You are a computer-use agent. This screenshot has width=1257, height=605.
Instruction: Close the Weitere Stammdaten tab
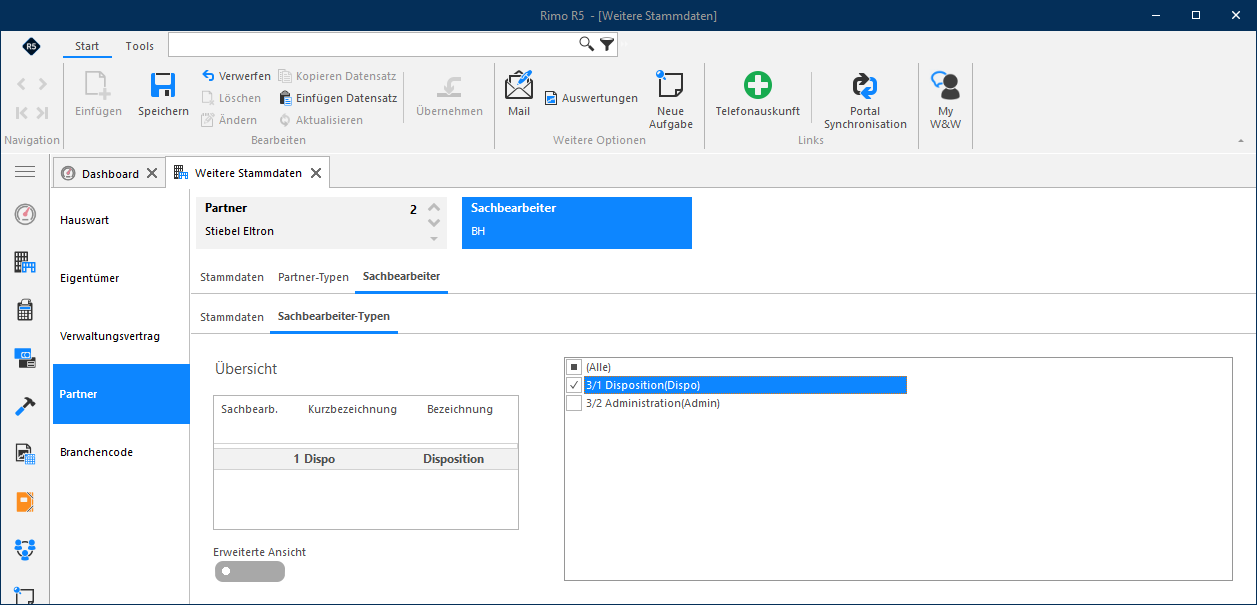[x=315, y=173]
